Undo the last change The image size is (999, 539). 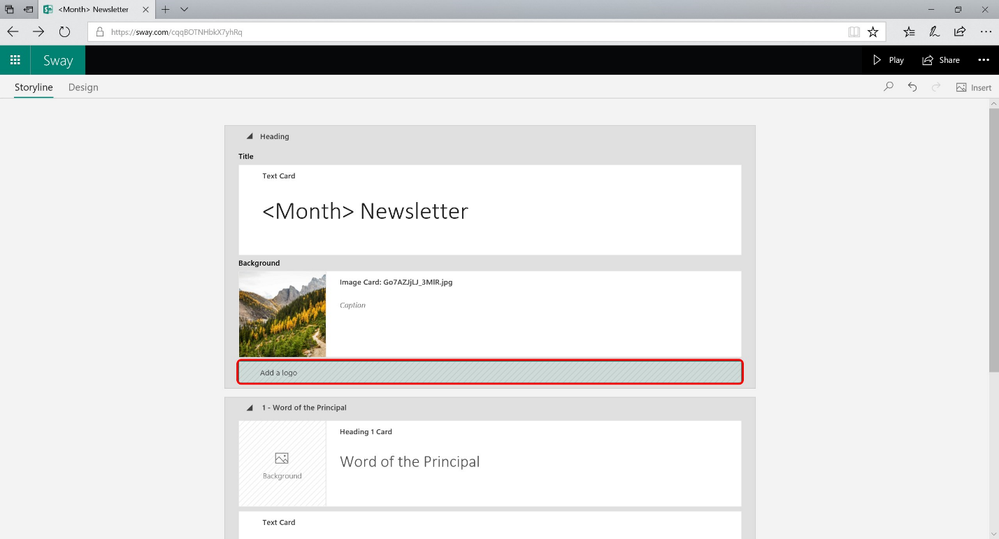[912, 87]
